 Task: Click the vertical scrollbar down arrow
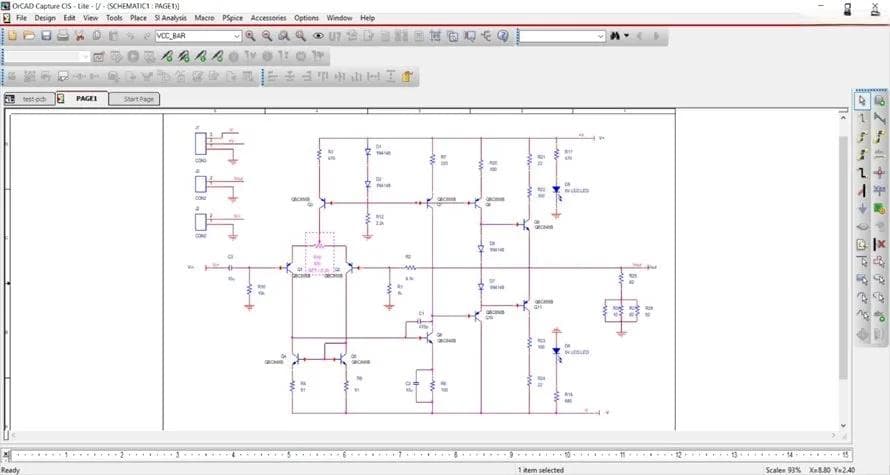[x=843, y=426]
